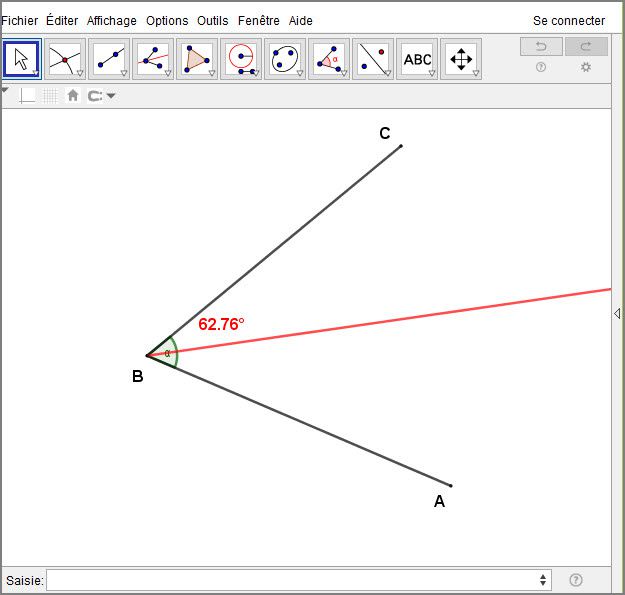
Task: Select the Intersect point tool
Action: coord(65,59)
